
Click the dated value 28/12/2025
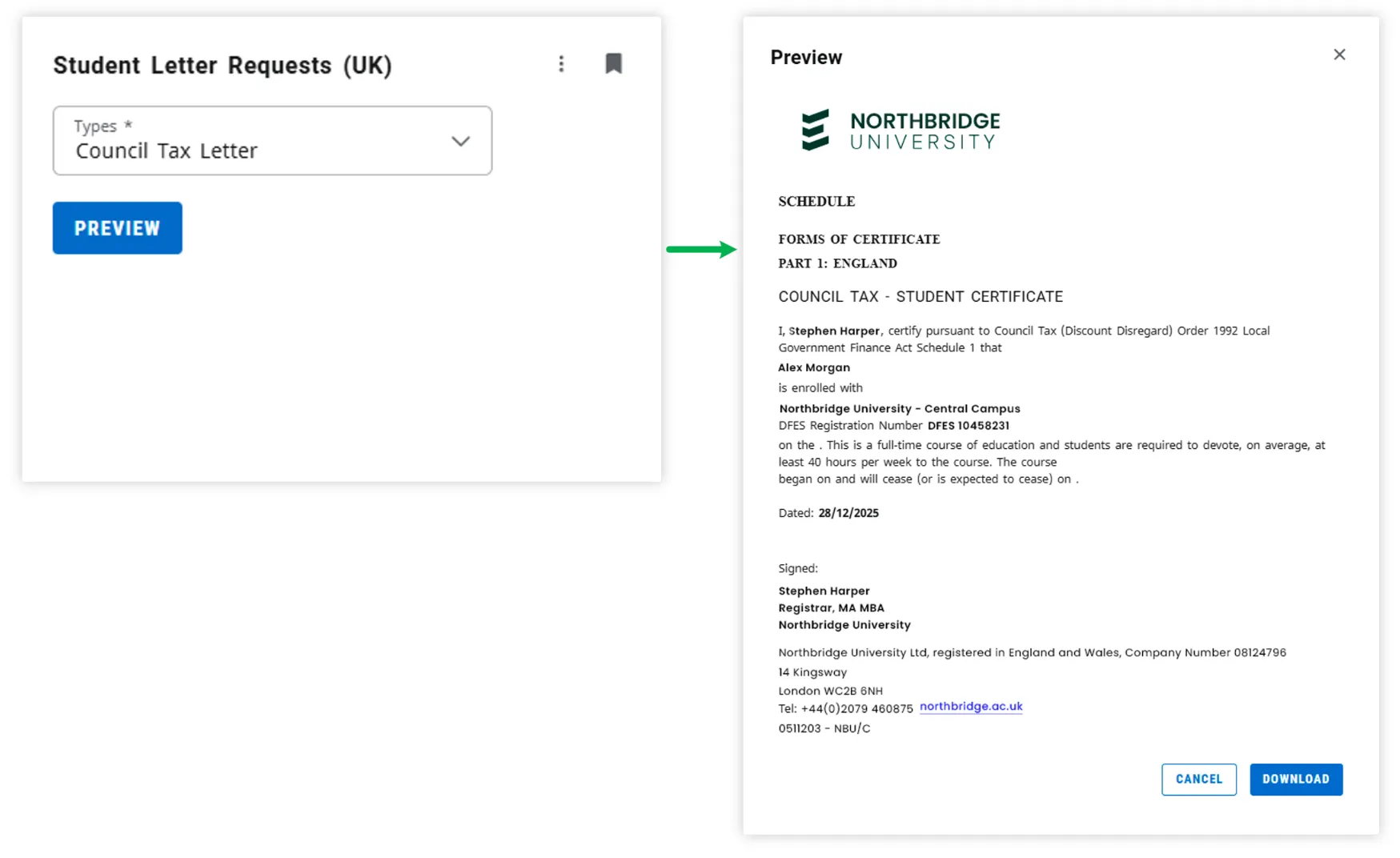coord(848,513)
